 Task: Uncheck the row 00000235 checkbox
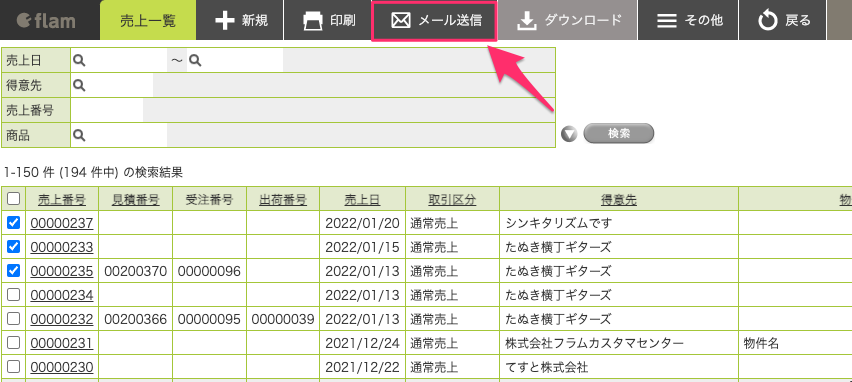tap(14, 270)
